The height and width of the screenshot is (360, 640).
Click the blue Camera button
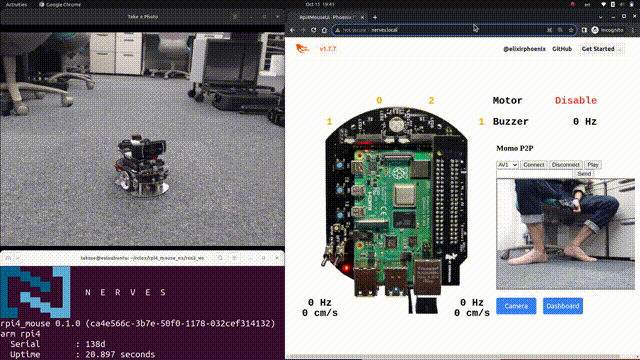point(516,306)
